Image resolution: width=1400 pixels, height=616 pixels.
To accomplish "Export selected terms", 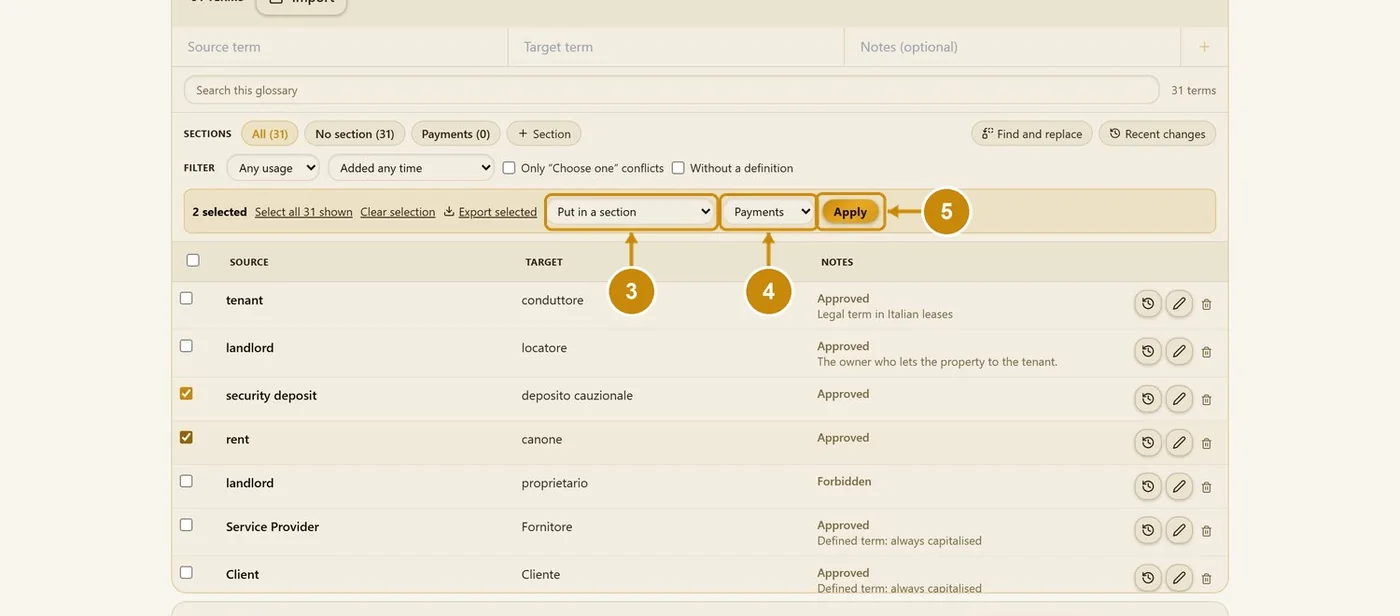I will 490,212.
